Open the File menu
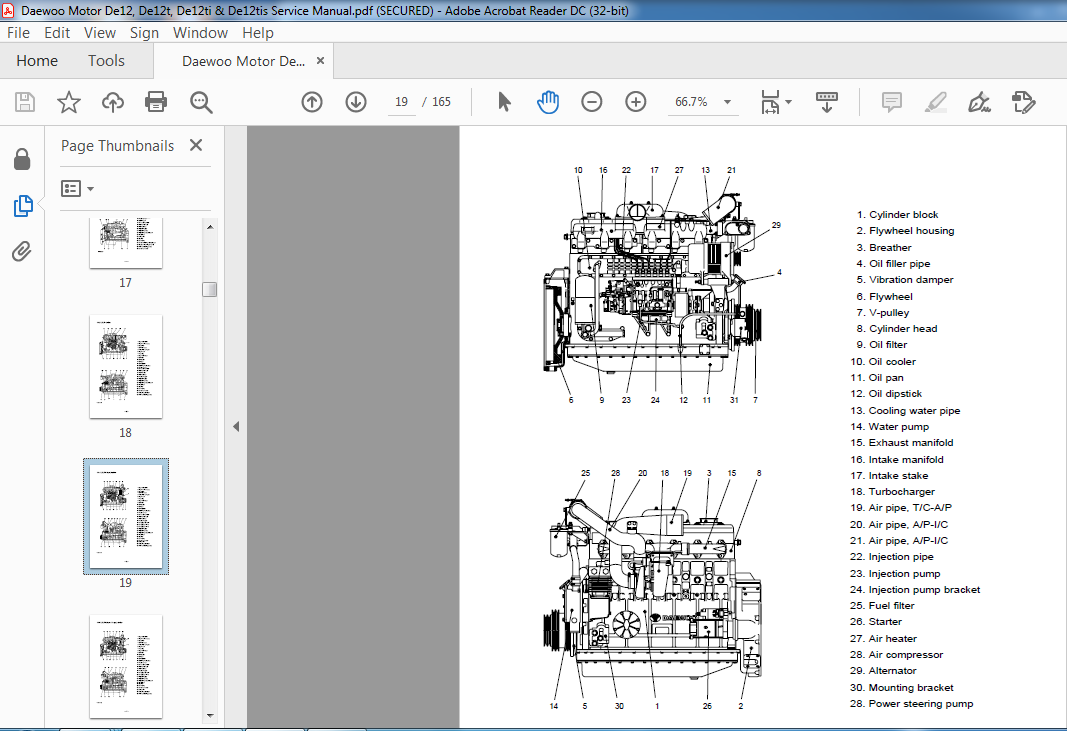The height and width of the screenshot is (731, 1067). [18, 33]
